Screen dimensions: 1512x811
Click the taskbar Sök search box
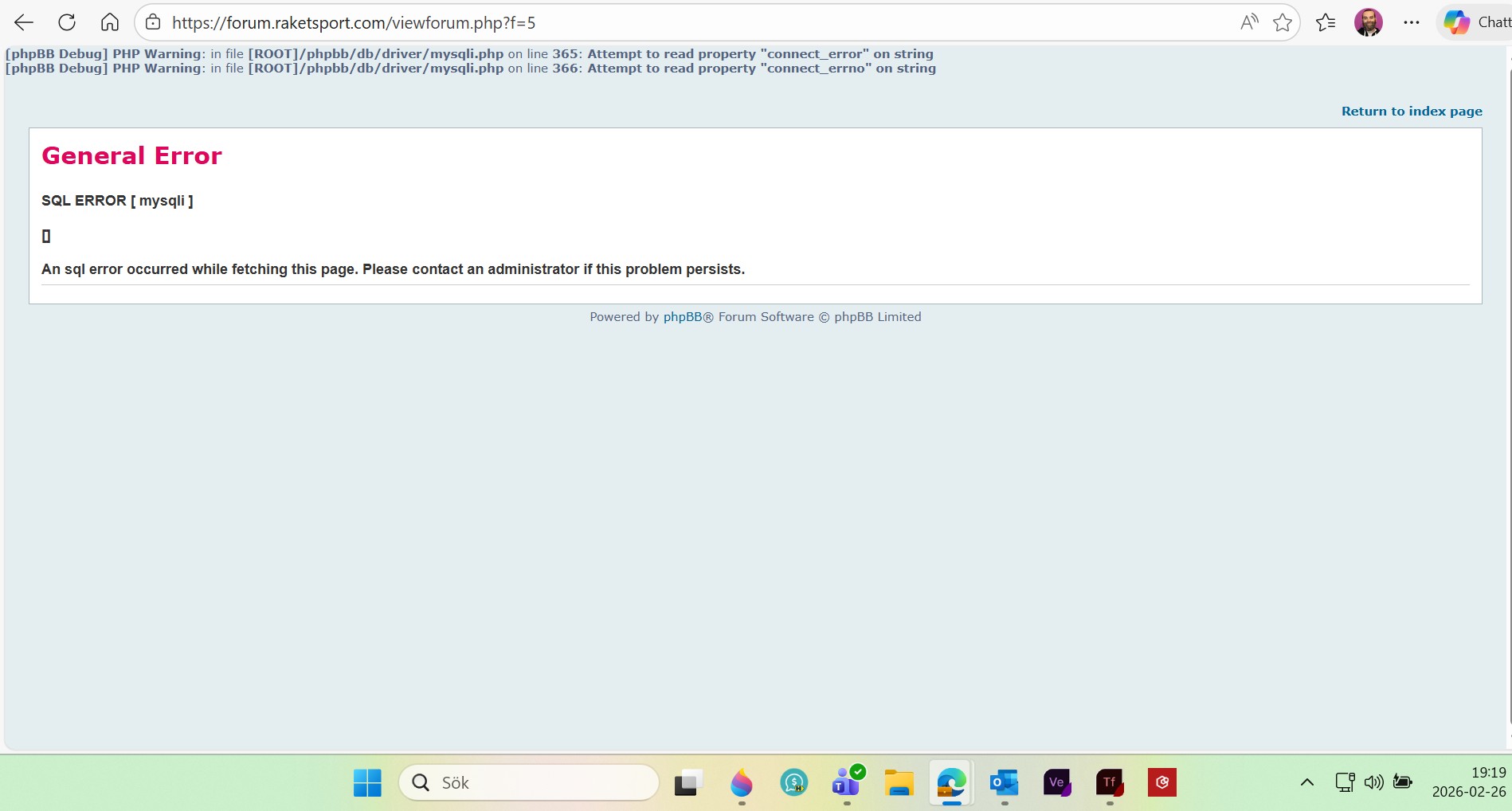coord(529,782)
